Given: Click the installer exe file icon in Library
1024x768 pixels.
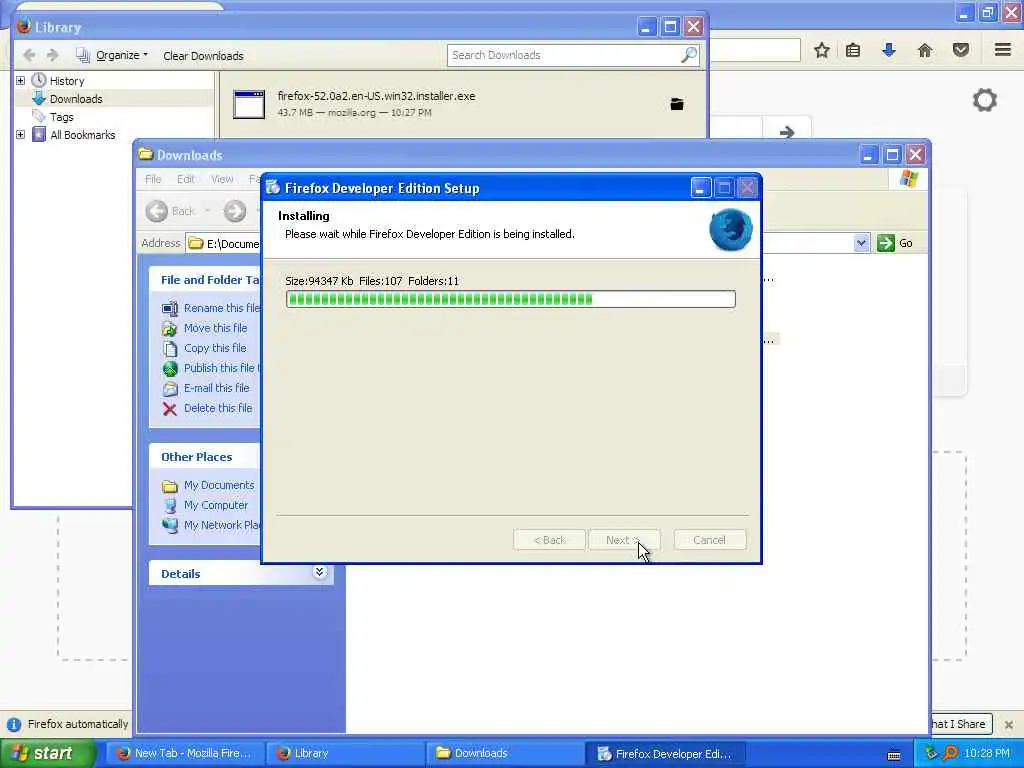Looking at the screenshot, I should tap(249, 104).
